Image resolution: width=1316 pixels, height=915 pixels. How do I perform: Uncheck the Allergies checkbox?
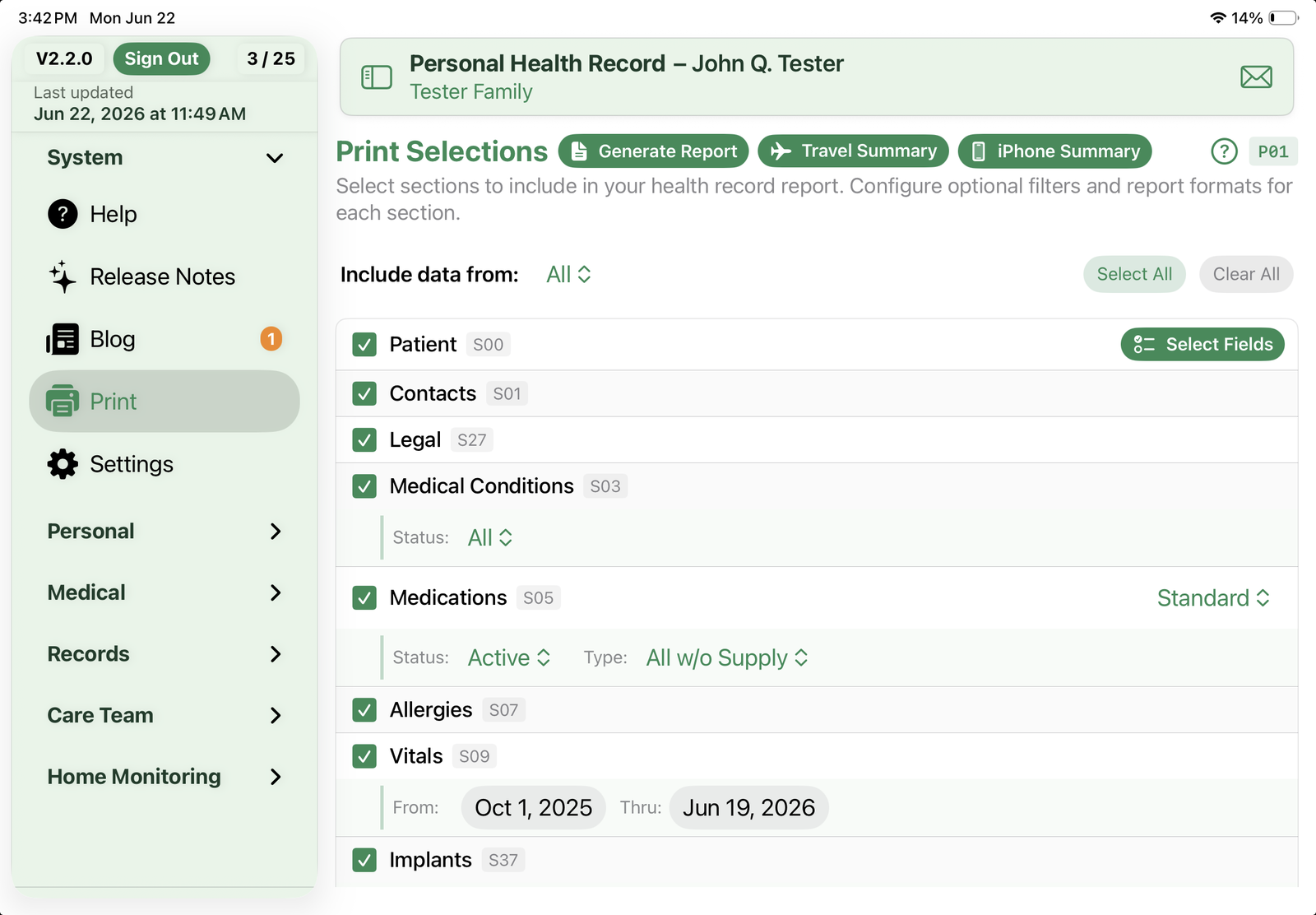(x=364, y=710)
